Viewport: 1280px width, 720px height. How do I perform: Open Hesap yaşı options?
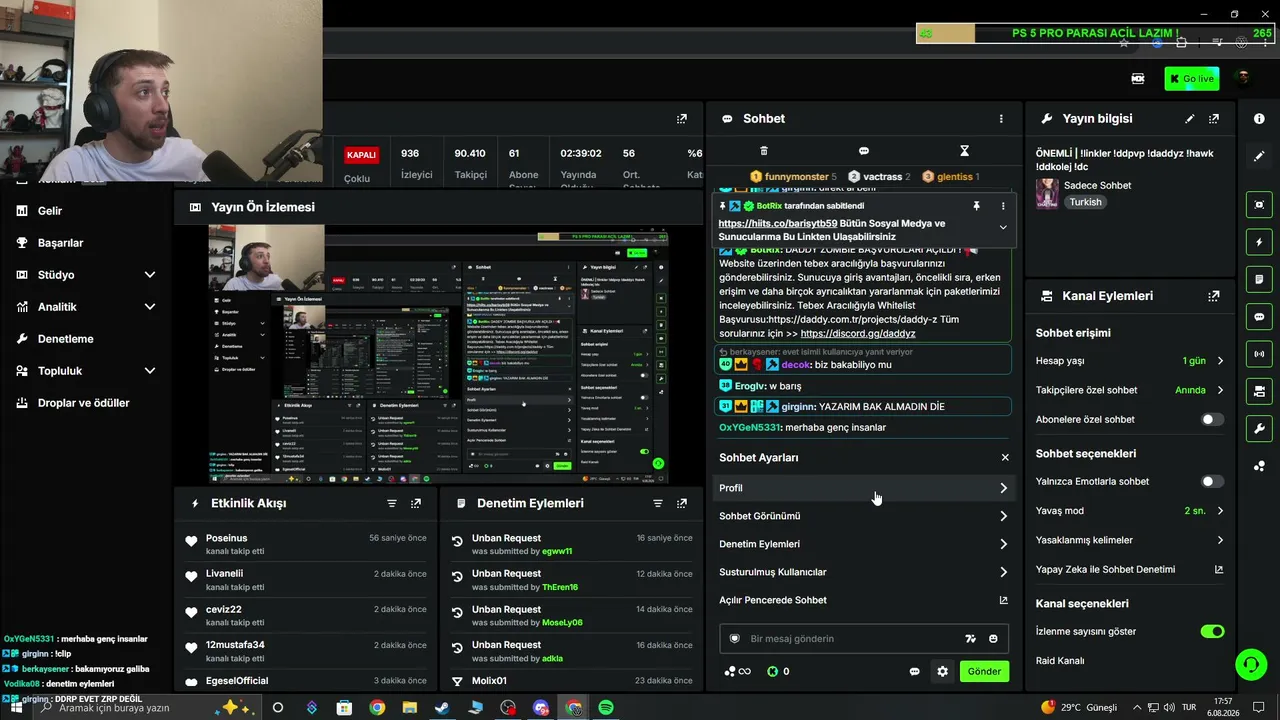[x=1130, y=361]
